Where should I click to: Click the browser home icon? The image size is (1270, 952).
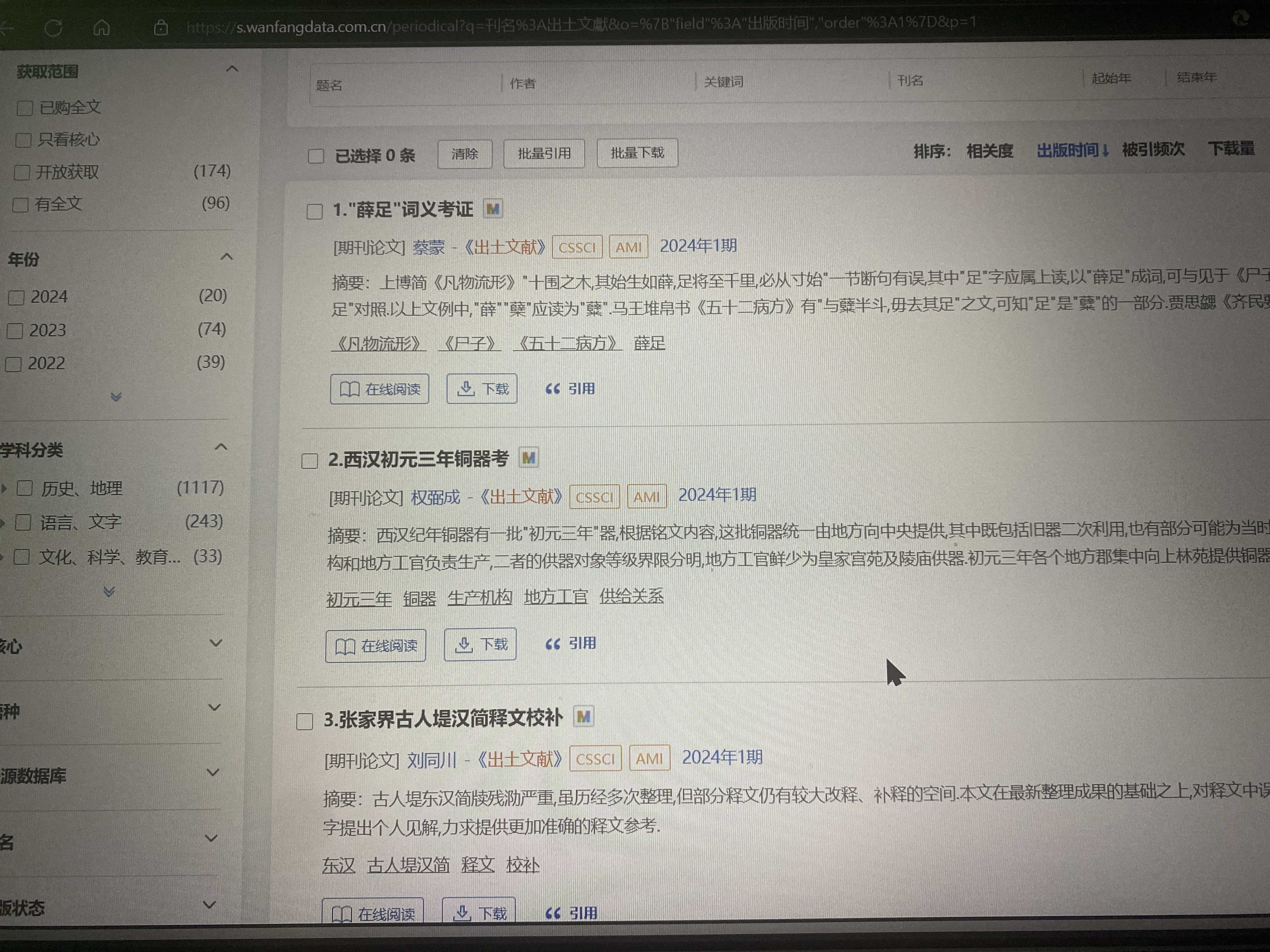pos(102,27)
